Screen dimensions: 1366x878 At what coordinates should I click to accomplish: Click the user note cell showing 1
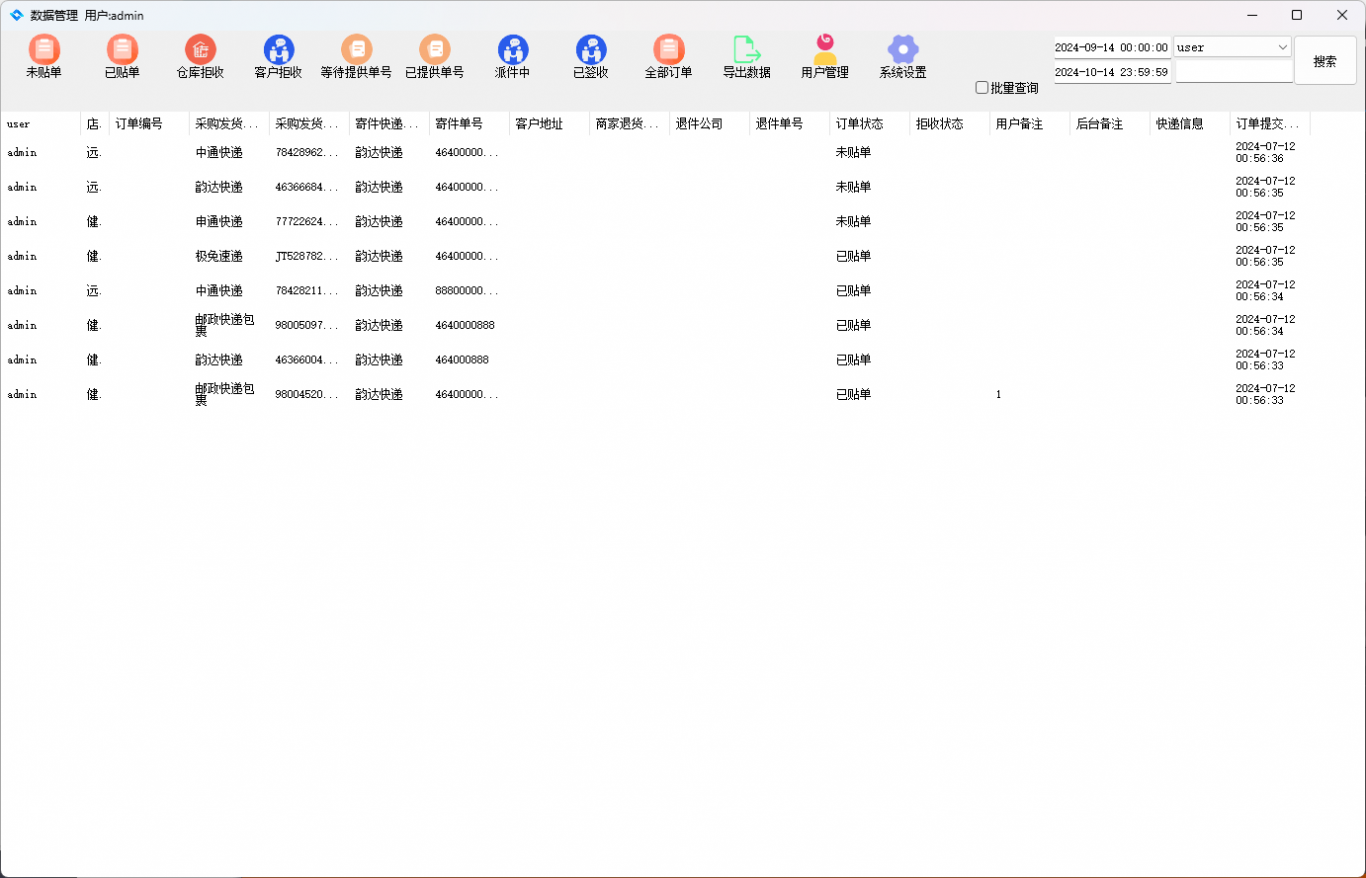pos(998,394)
